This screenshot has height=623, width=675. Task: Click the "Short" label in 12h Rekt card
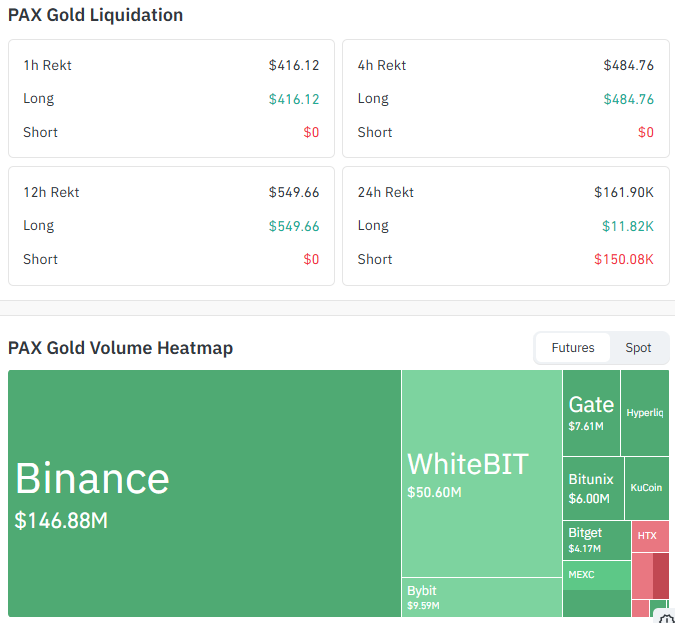pos(40,259)
